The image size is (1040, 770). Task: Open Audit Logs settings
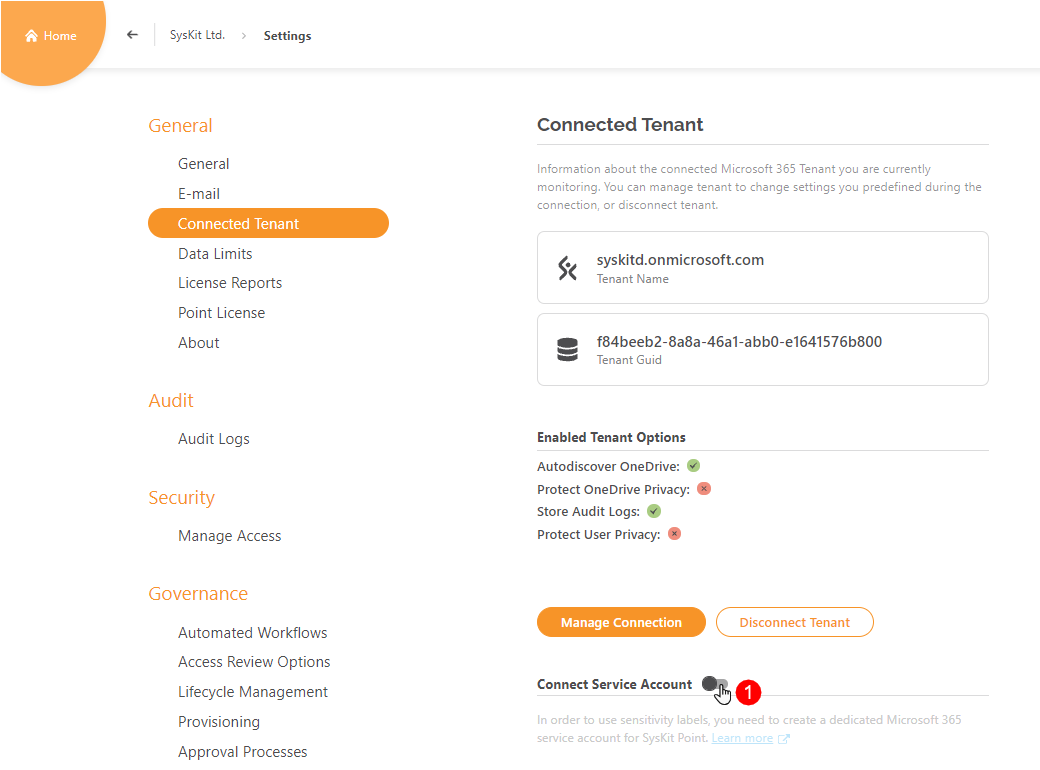pos(214,439)
